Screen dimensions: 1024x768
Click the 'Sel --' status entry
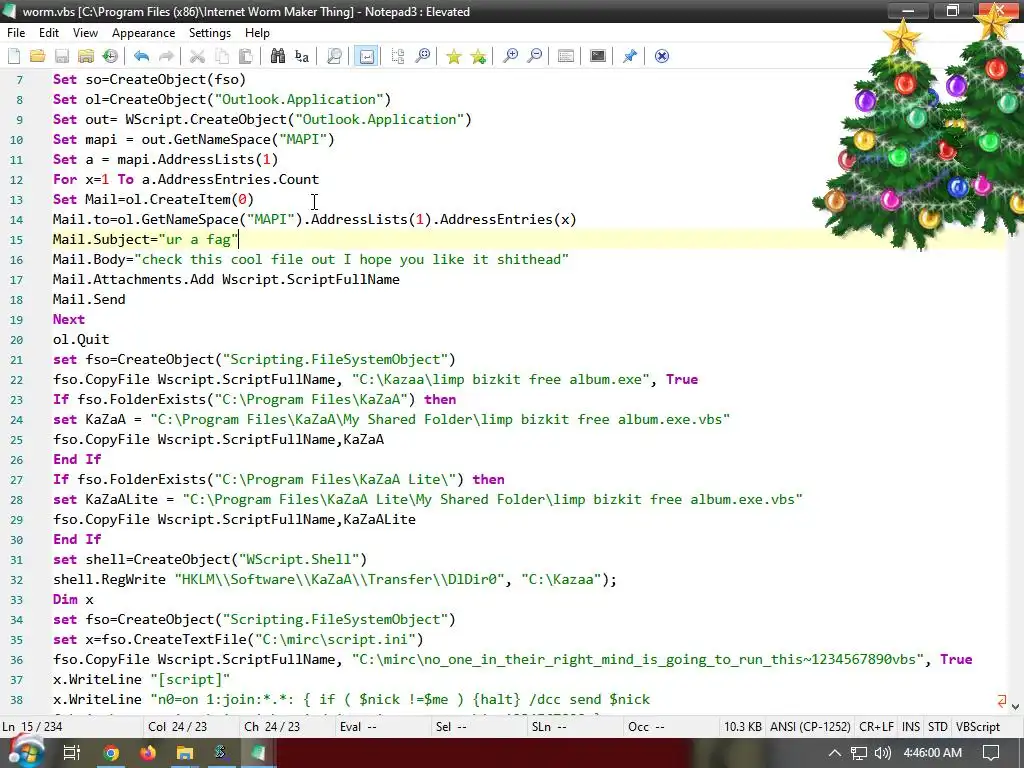pyautogui.click(x=451, y=727)
